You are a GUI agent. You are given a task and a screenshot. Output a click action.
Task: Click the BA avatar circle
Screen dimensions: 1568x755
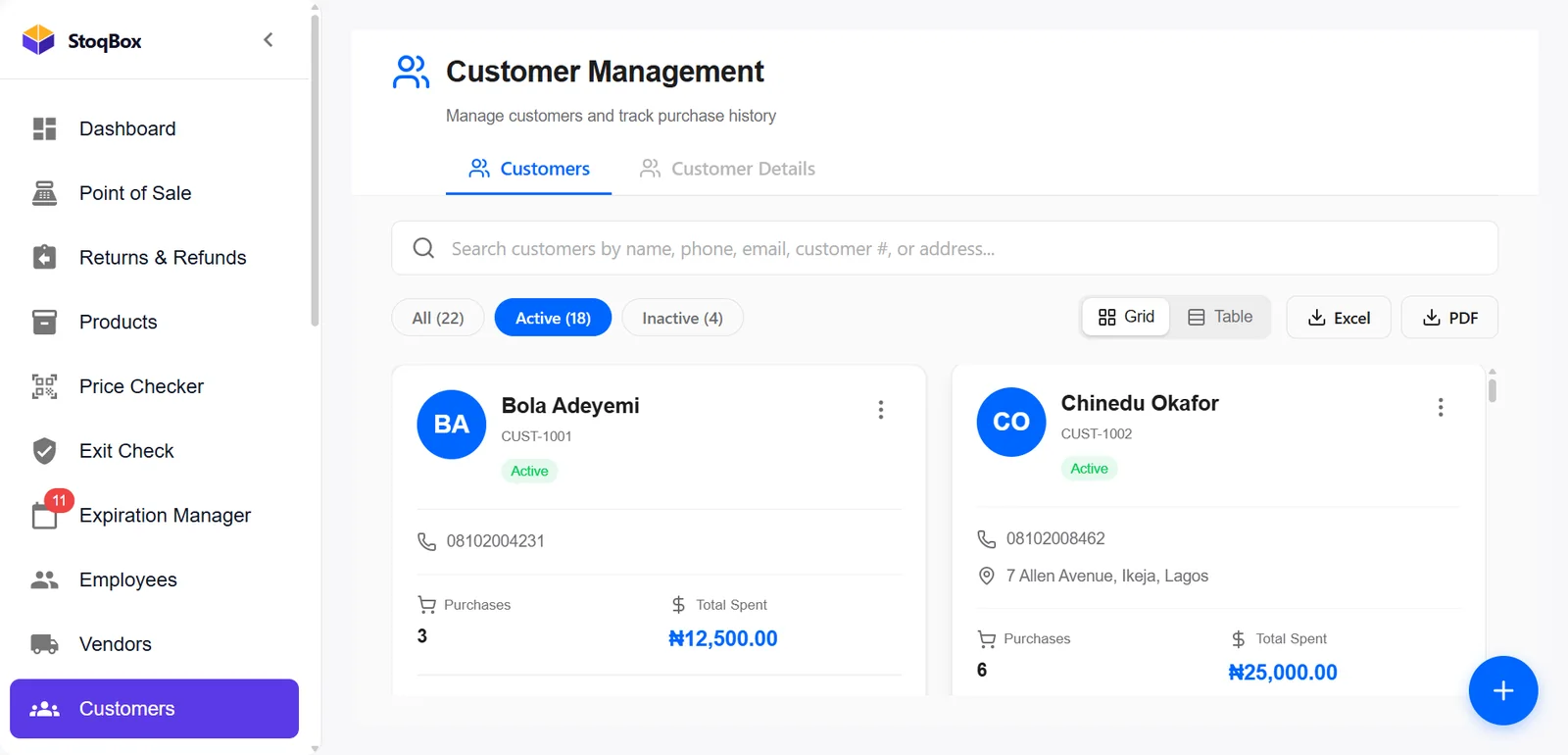click(x=452, y=425)
